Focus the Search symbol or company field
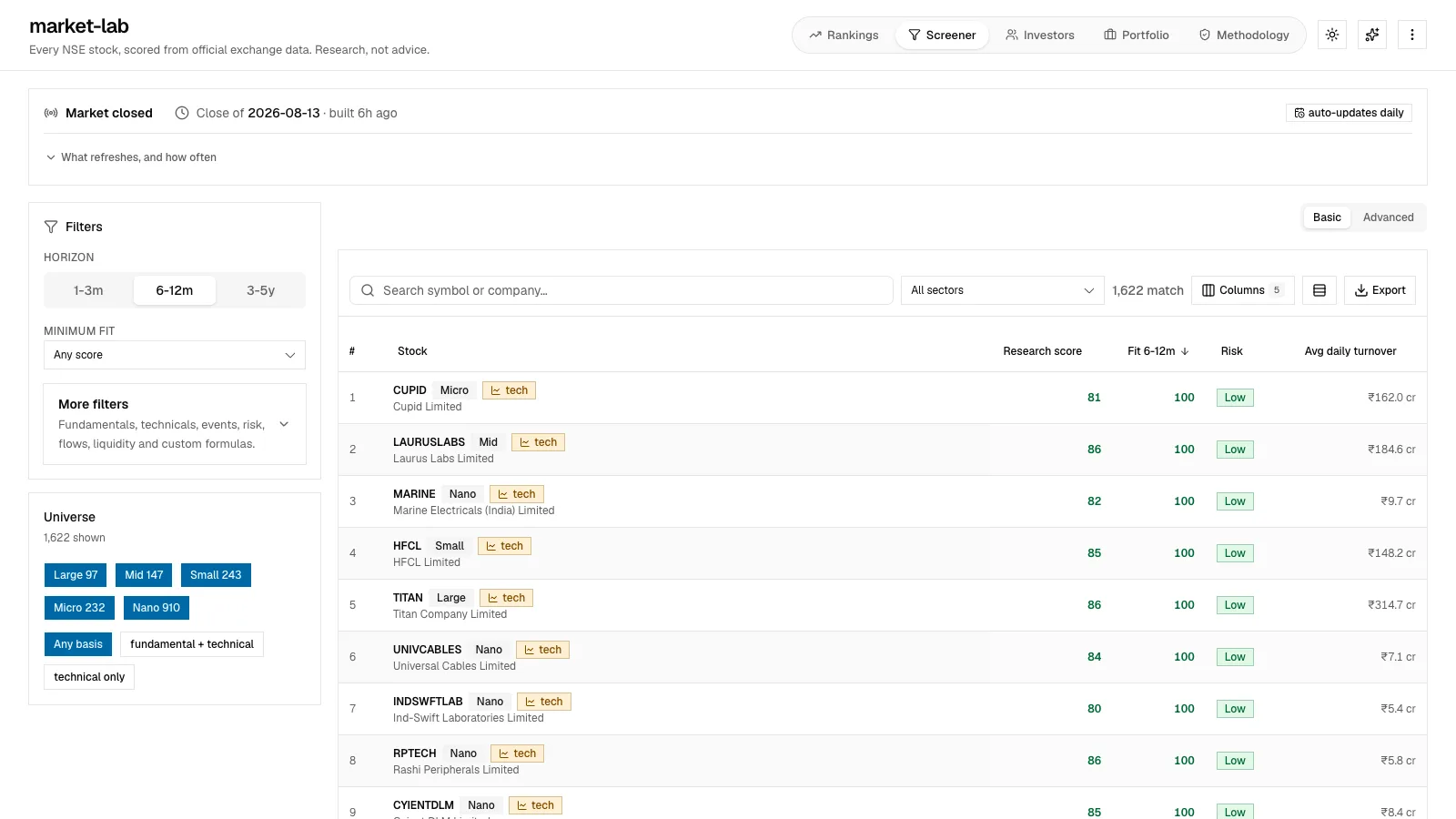This screenshot has height=819, width=1456. pos(622,290)
